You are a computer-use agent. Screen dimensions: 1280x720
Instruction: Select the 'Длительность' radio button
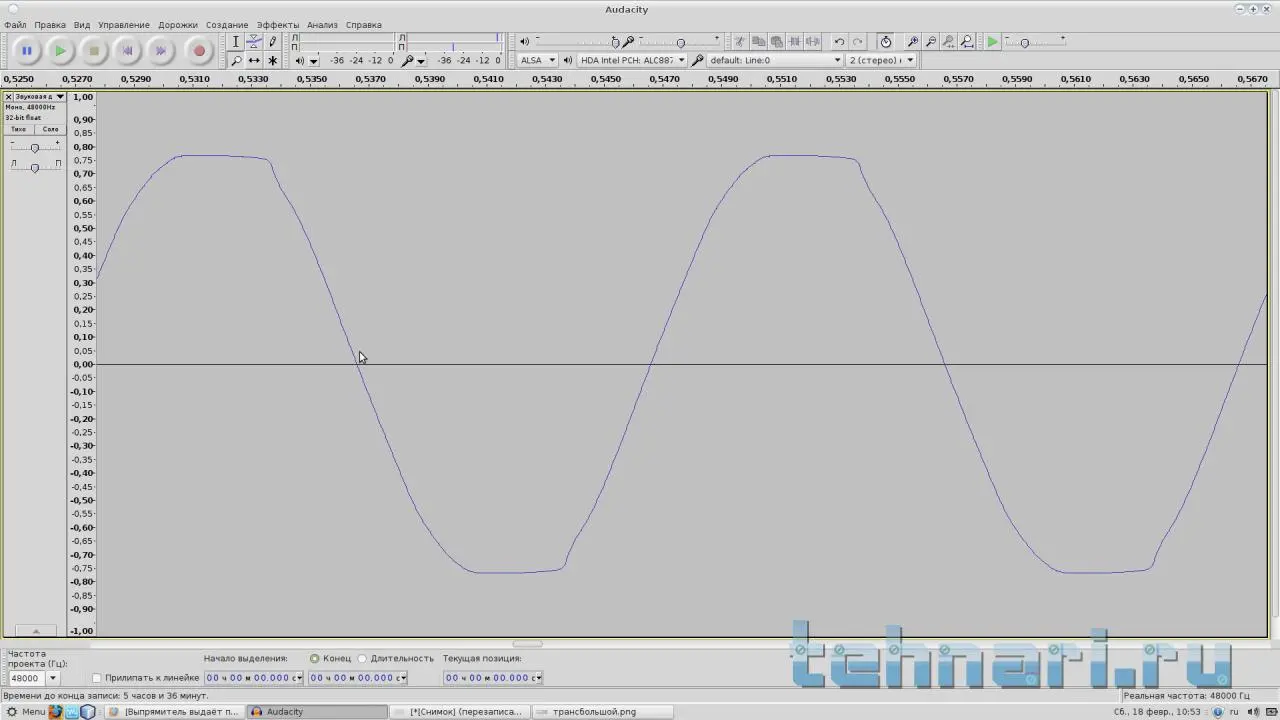point(362,659)
